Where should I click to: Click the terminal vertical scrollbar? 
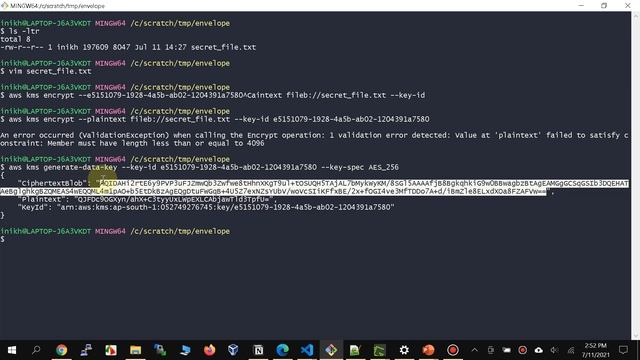pos(636,176)
